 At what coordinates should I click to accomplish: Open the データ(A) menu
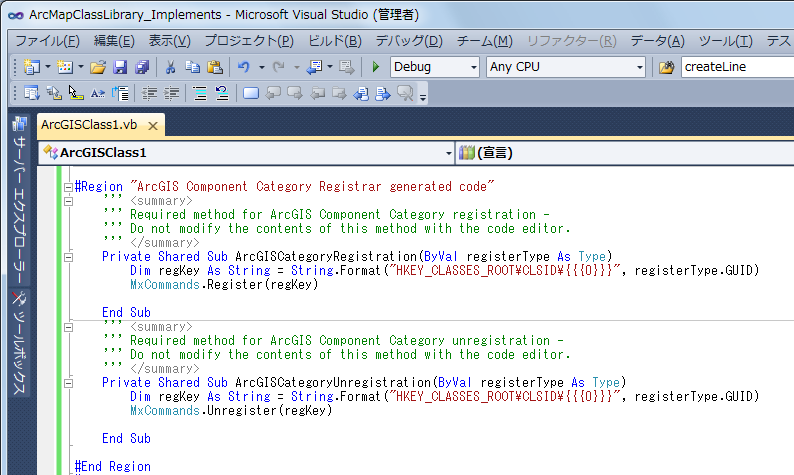(x=658, y=41)
